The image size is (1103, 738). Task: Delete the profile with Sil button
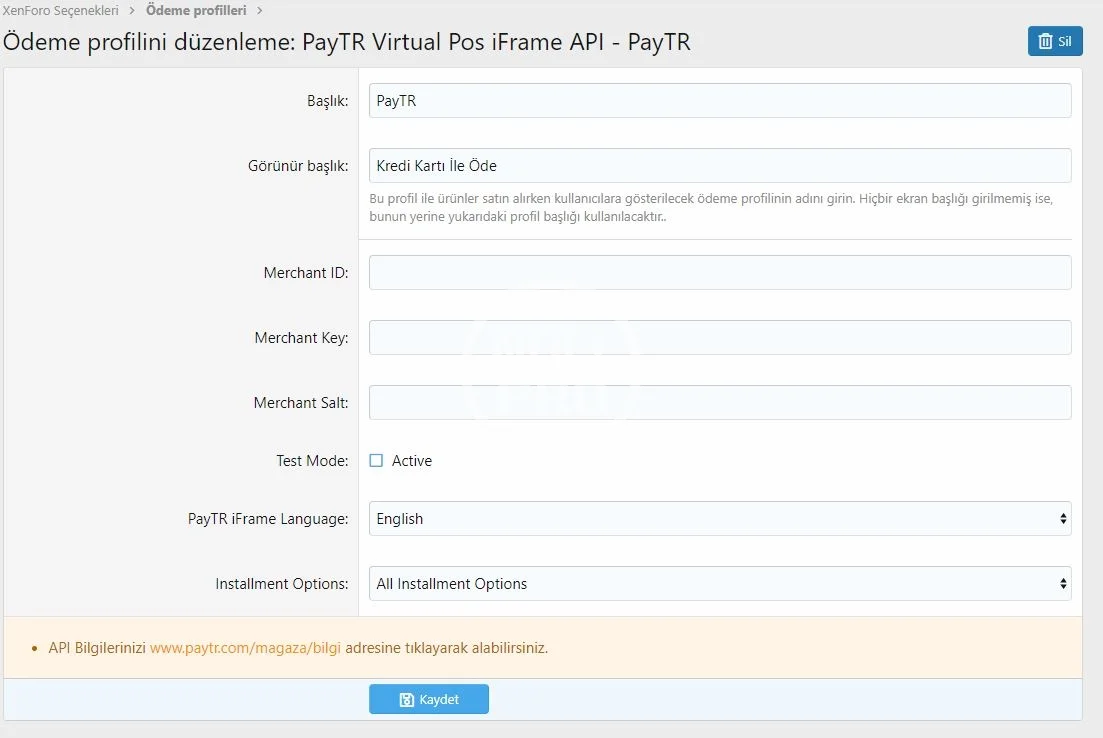tap(1055, 41)
